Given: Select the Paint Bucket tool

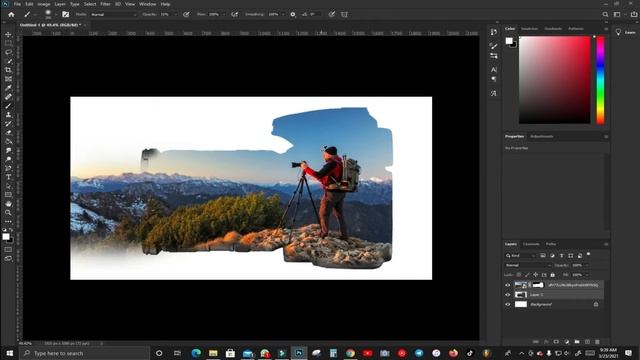Looking at the screenshot, I should tap(8, 142).
